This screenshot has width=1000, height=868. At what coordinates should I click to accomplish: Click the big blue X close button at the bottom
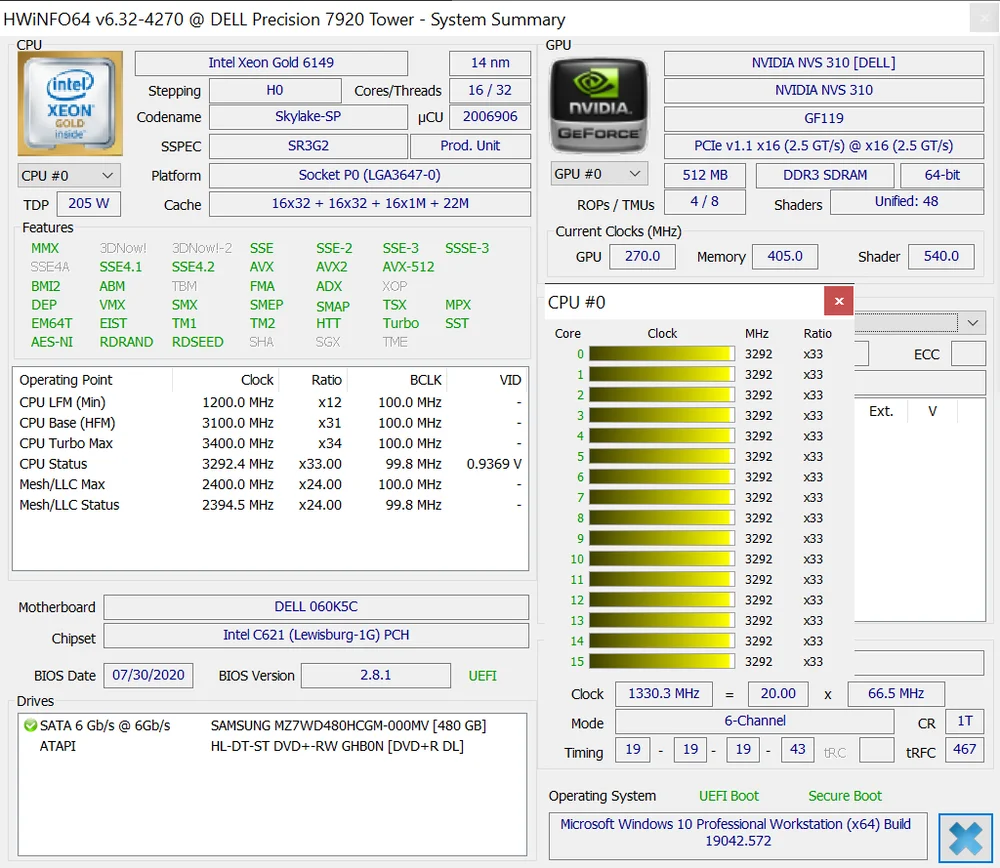pyautogui.click(x=966, y=838)
